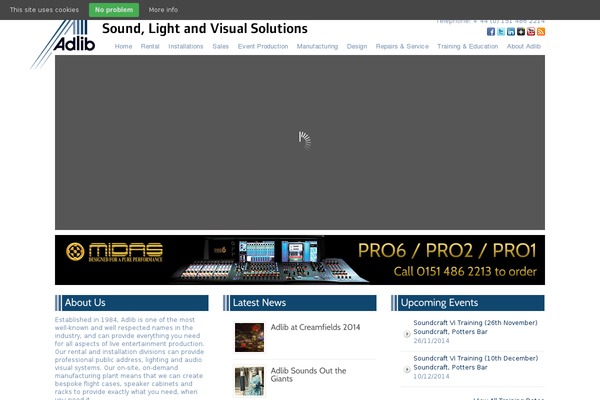
Task: Open the Installations menu item
Action: tap(186, 46)
